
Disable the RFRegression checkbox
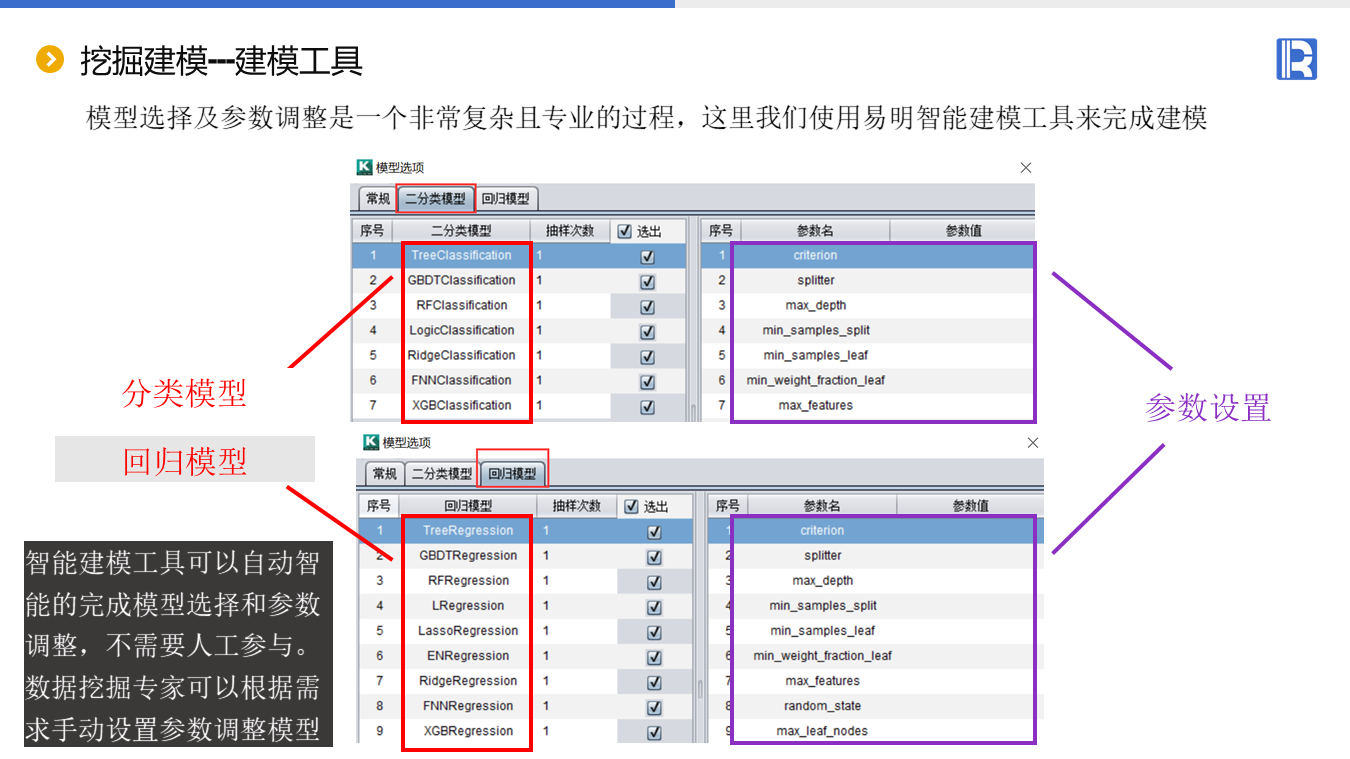click(x=654, y=581)
